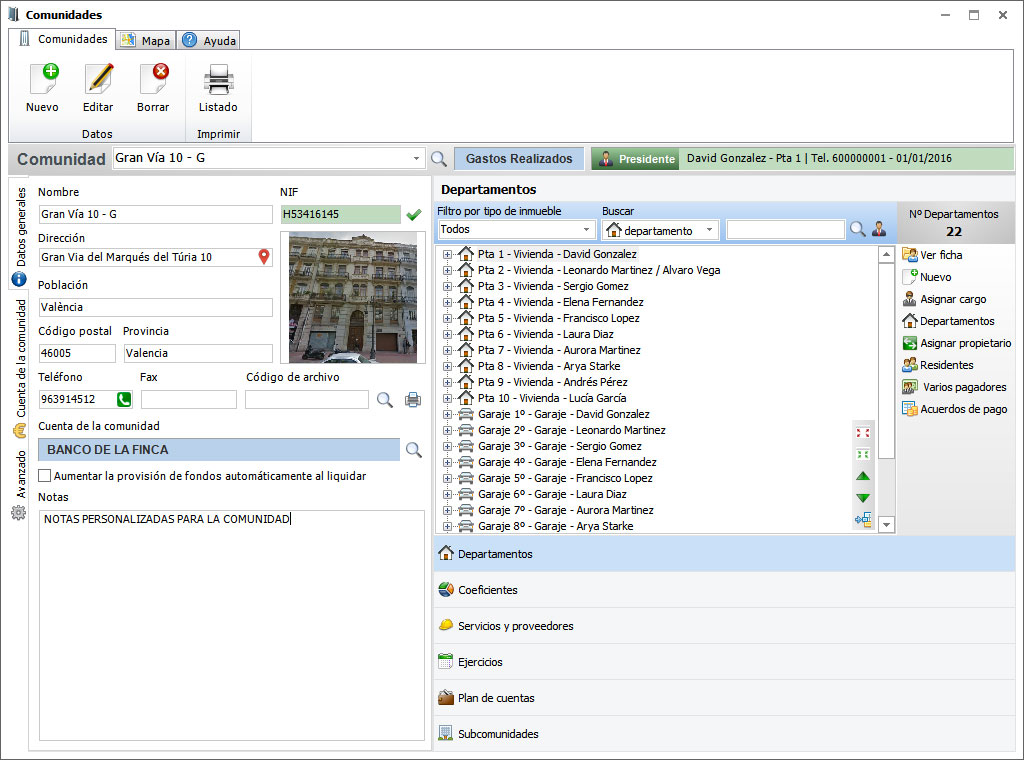Switch to the Comunidades ribbon tab

point(63,39)
